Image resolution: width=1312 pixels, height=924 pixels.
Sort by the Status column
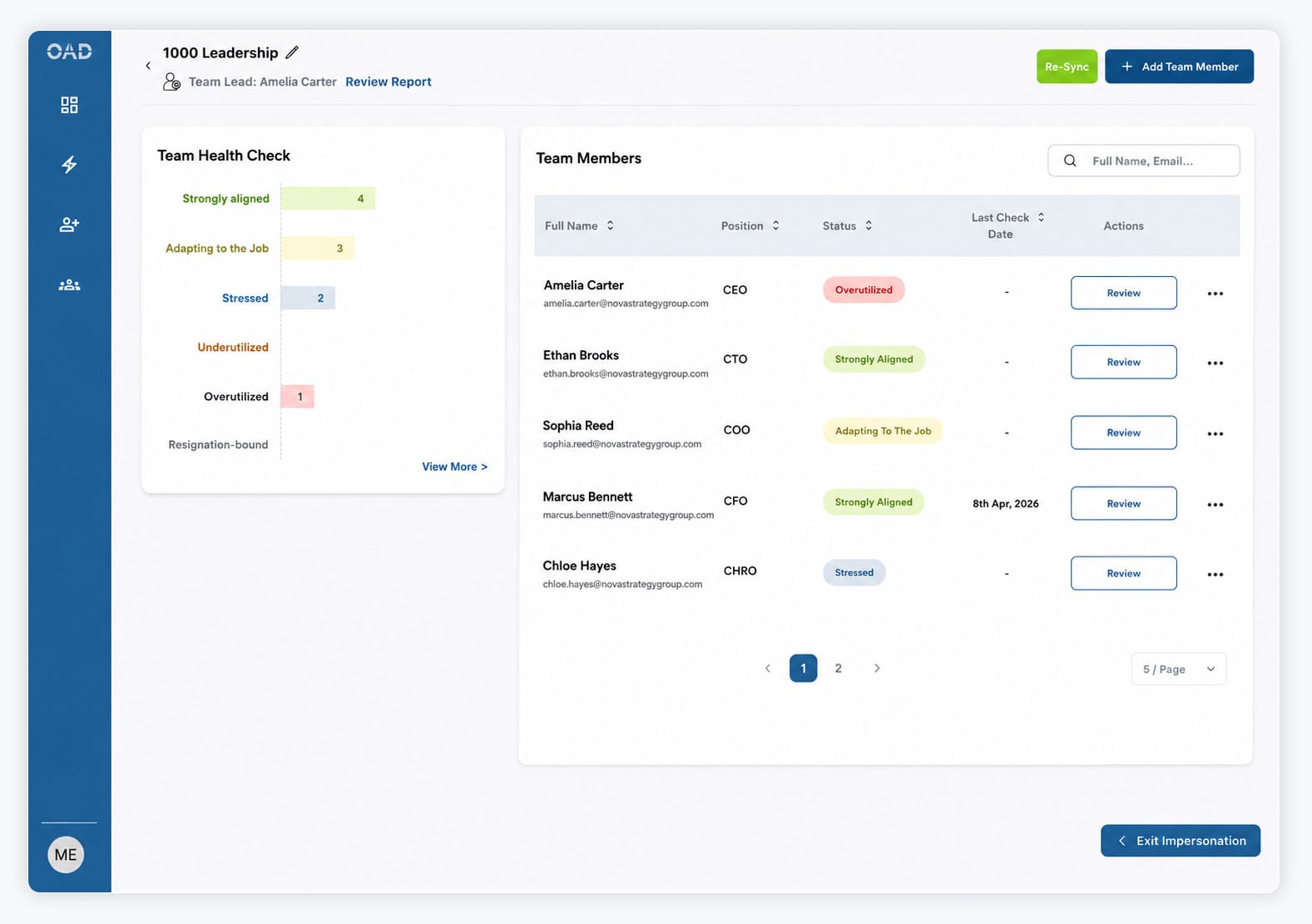click(869, 225)
